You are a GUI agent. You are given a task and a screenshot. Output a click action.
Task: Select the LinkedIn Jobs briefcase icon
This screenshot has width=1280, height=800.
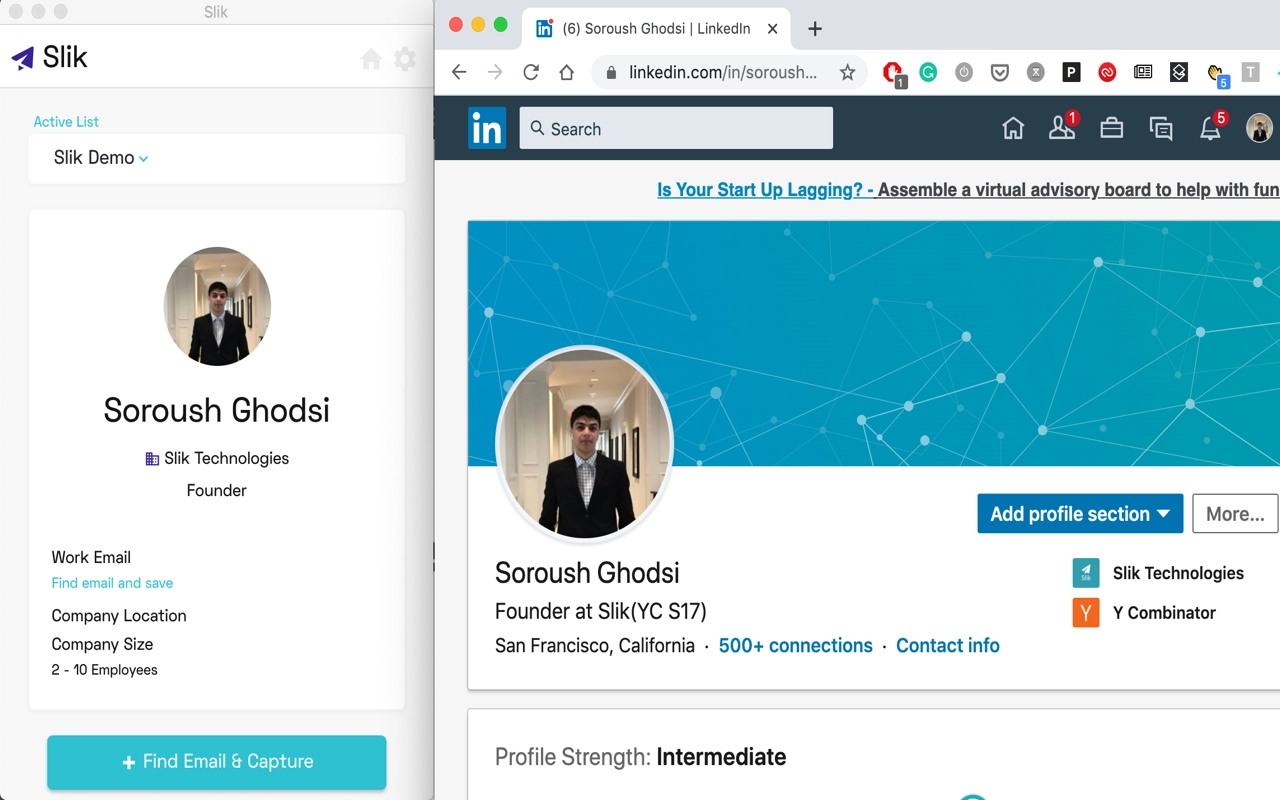1111,128
